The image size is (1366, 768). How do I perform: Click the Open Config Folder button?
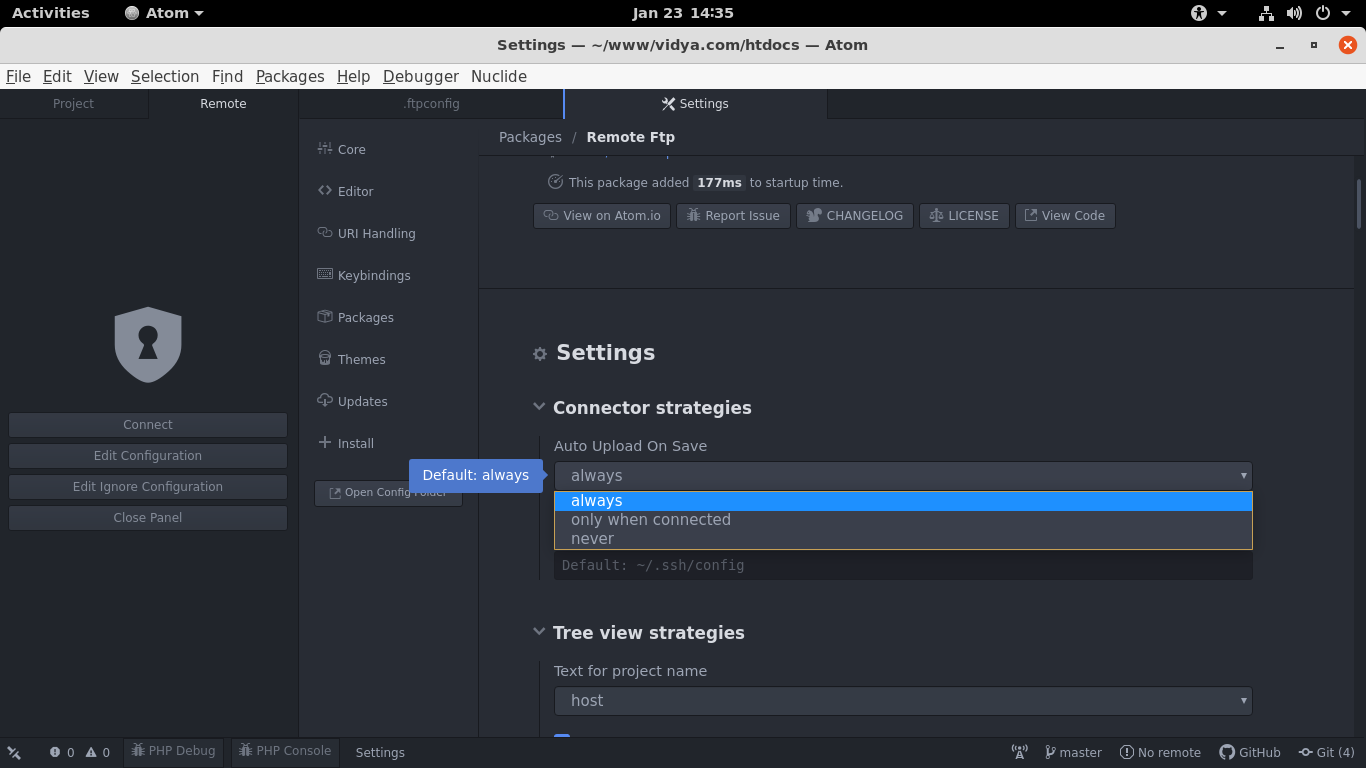(x=388, y=493)
